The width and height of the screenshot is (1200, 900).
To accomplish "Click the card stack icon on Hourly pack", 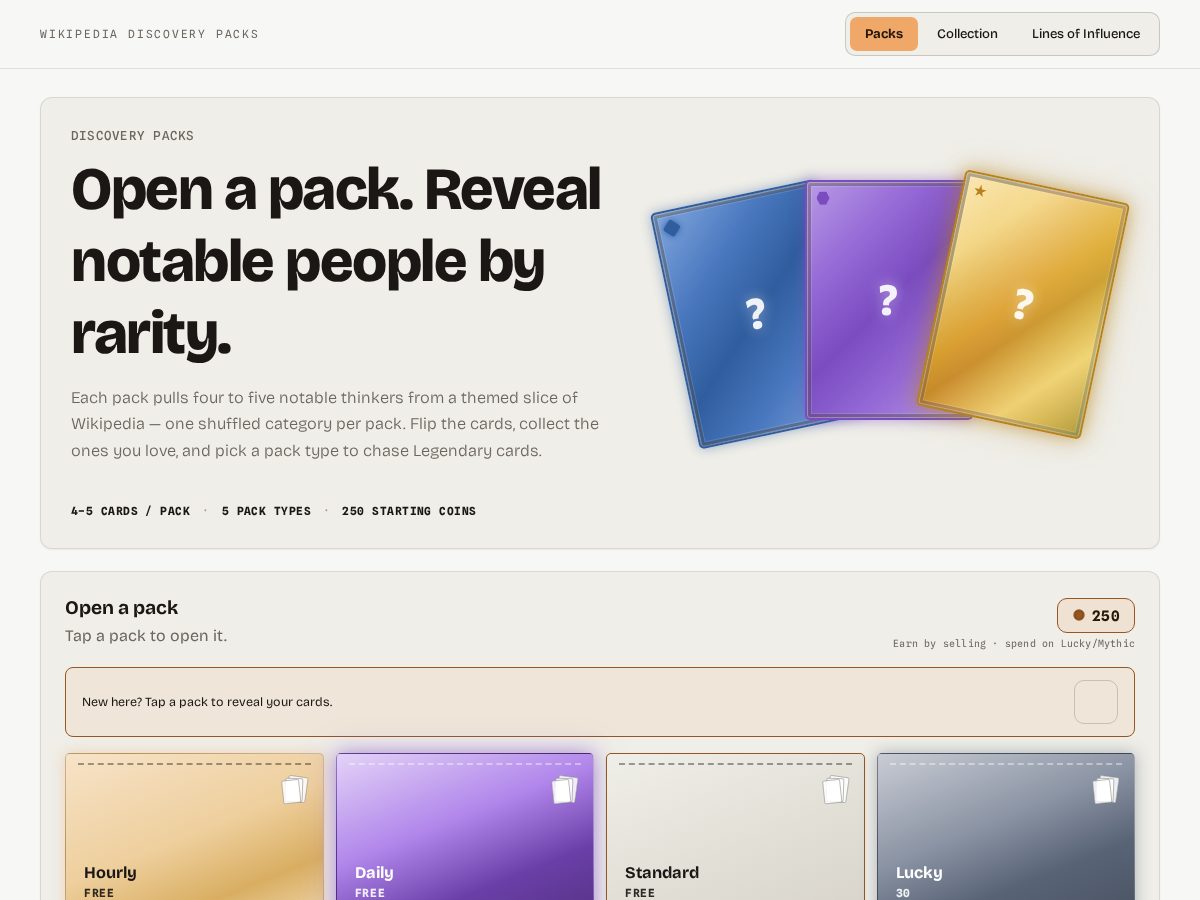I will 295,790.
